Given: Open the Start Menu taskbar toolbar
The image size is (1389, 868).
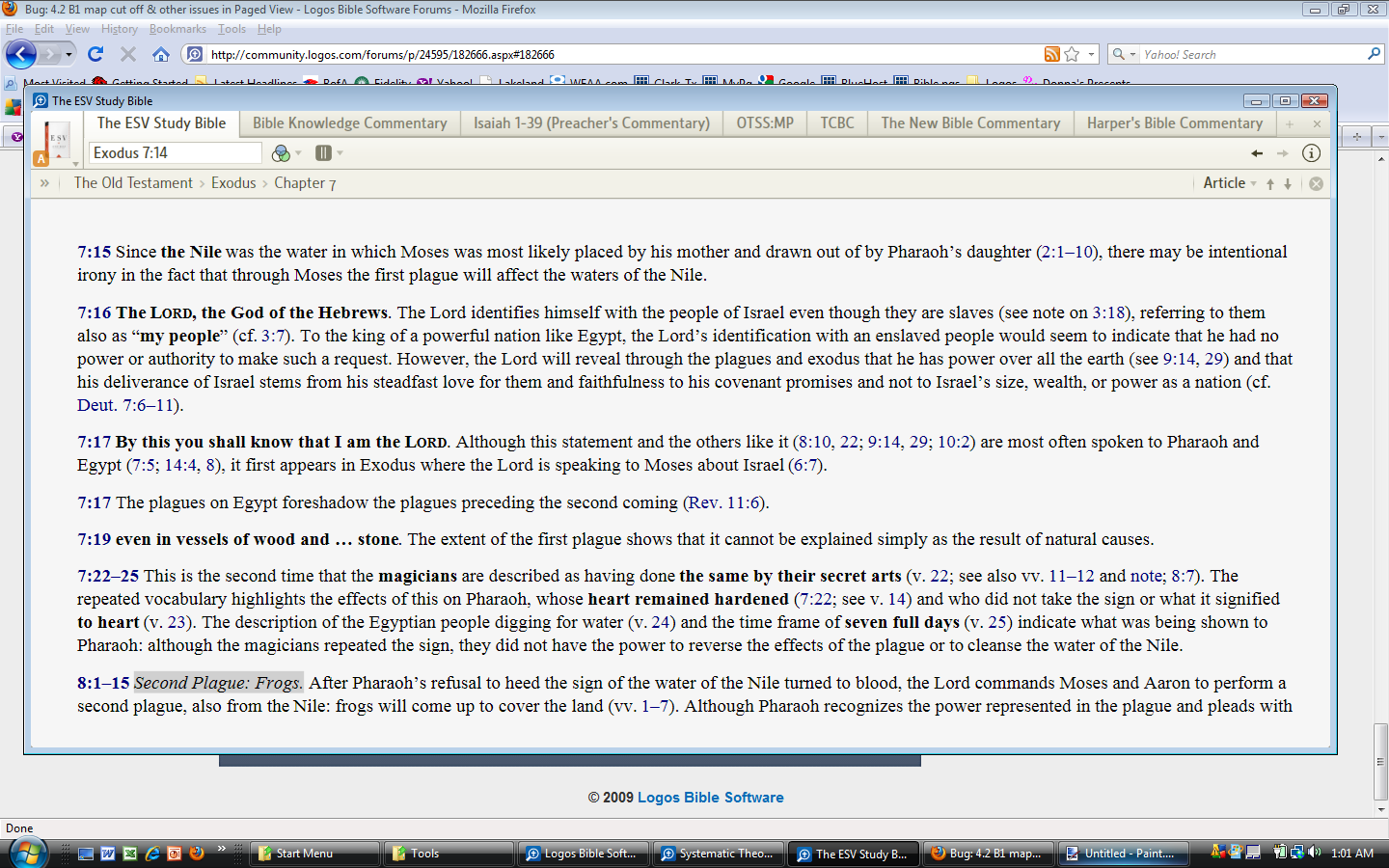Looking at the screenshot, I should 315,854.
